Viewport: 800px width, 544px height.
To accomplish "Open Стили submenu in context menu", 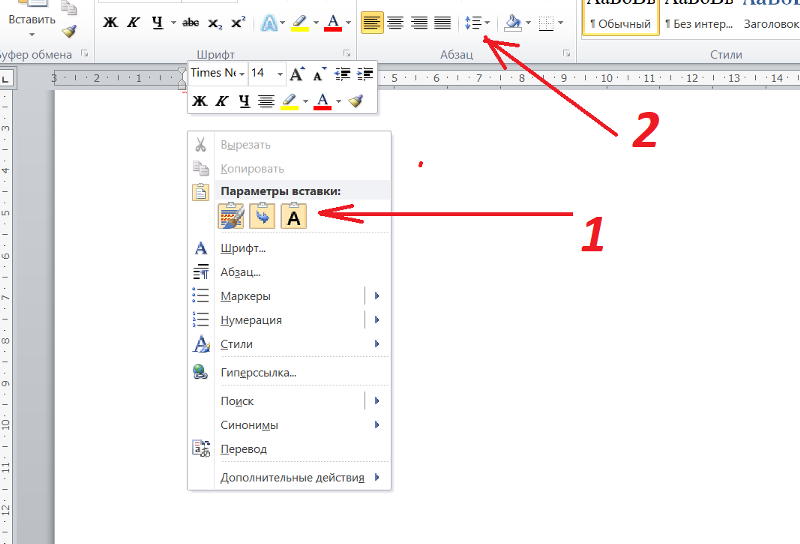I will pyautogui.click(x=289, y=344).
